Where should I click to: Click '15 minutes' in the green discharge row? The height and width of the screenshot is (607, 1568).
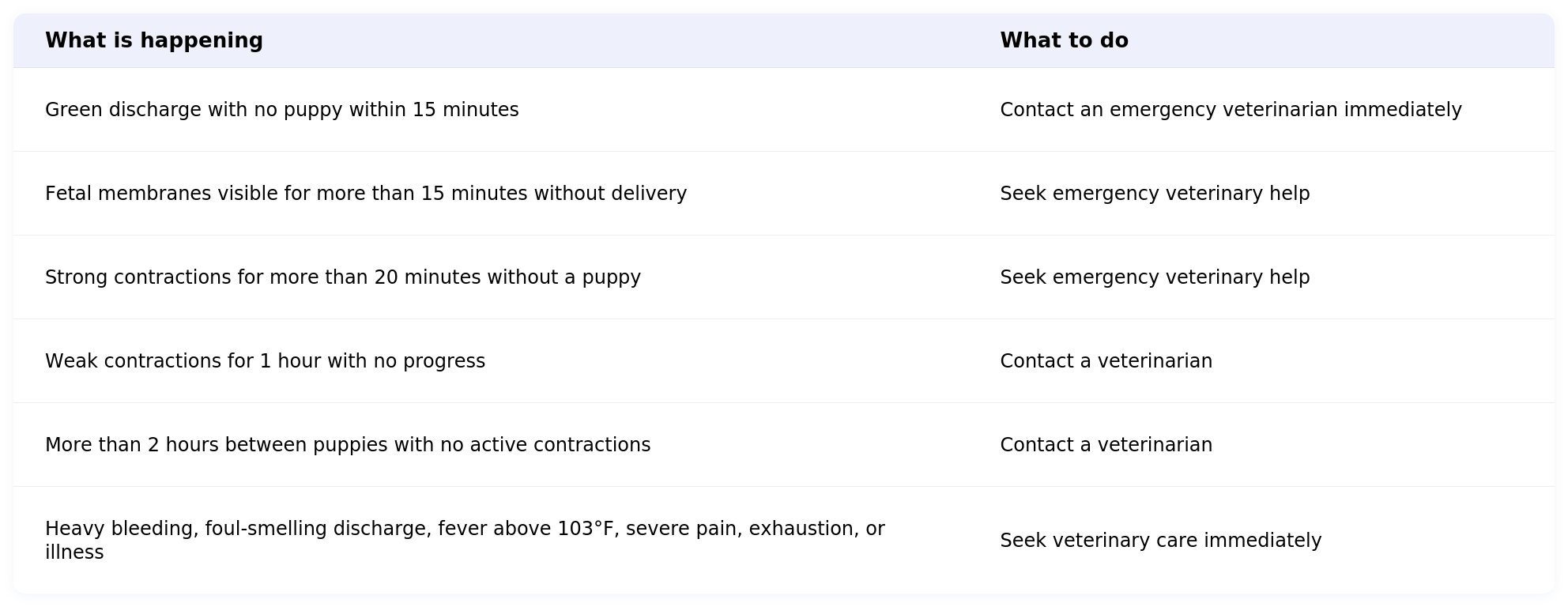pos(465,110)
